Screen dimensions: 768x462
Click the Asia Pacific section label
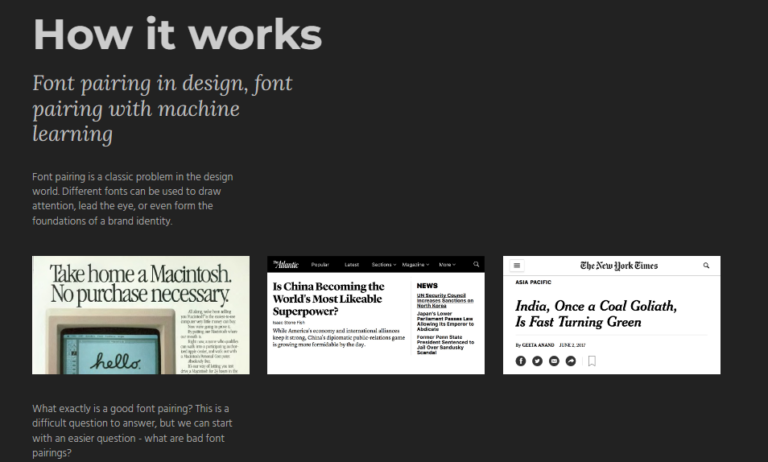[533, 283]
